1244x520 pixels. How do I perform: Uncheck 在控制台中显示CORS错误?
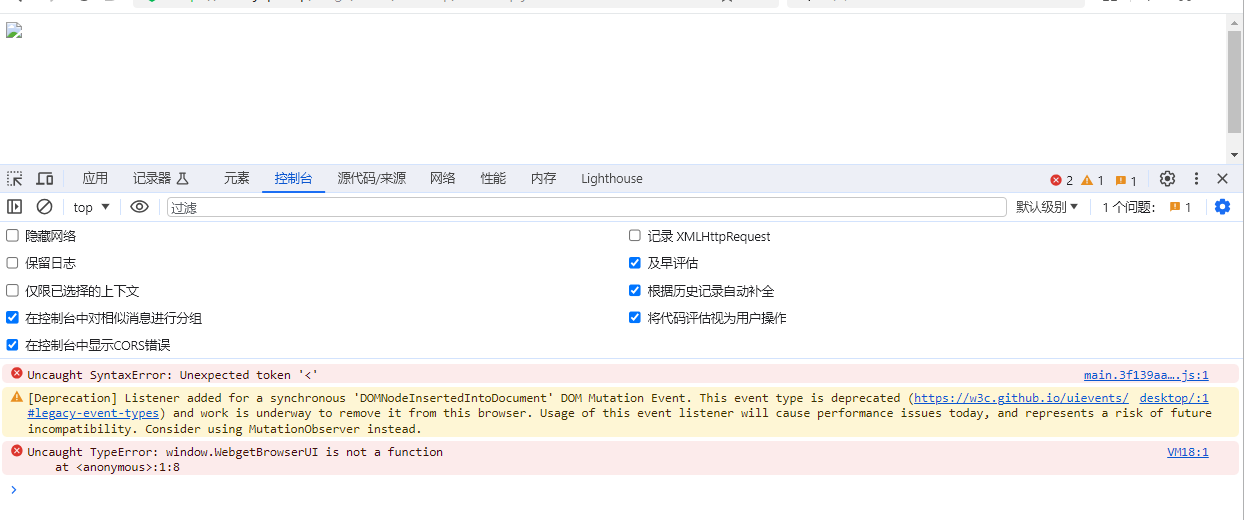(x=12, y=345)
